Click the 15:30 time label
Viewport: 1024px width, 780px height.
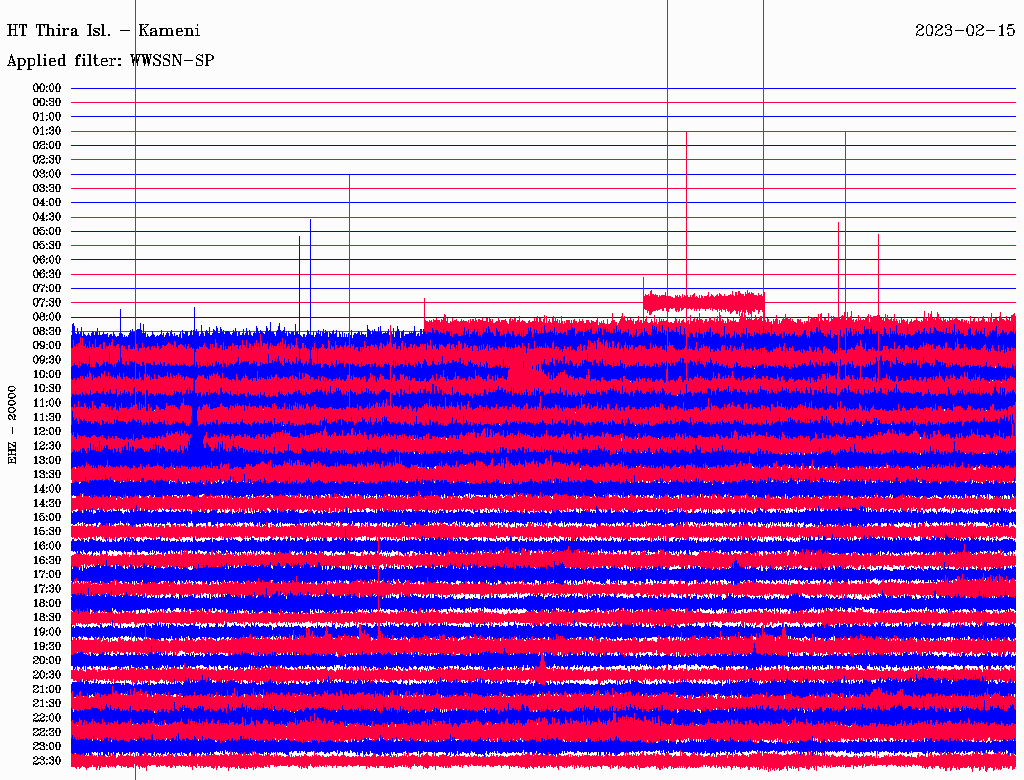pyautogui.click(x=47, y=532)
